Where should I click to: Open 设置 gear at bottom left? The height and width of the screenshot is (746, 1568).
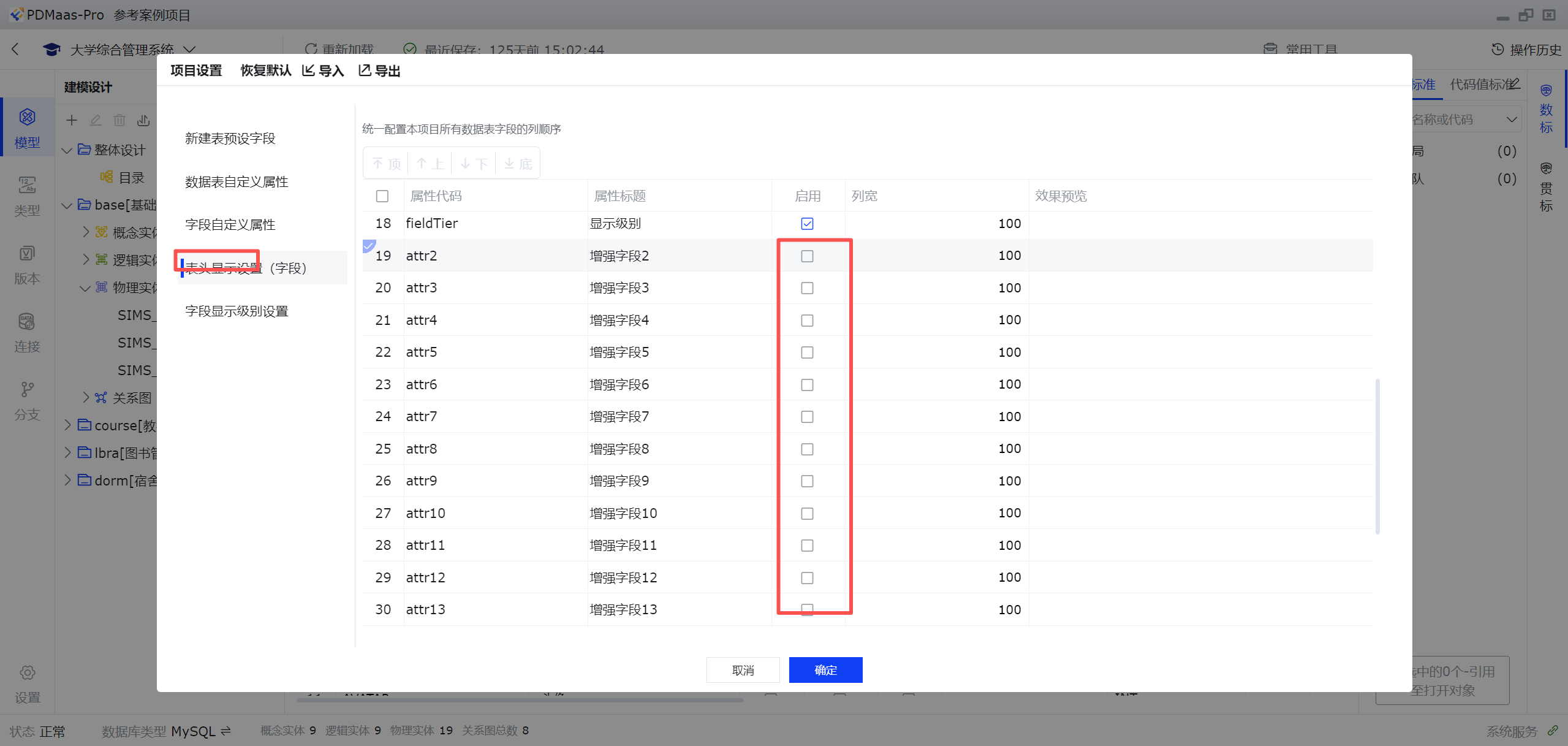(27, 673)
